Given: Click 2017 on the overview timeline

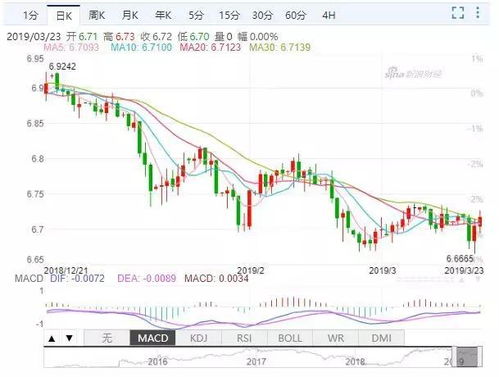Looking at the screenshot, I should [256, 361].
